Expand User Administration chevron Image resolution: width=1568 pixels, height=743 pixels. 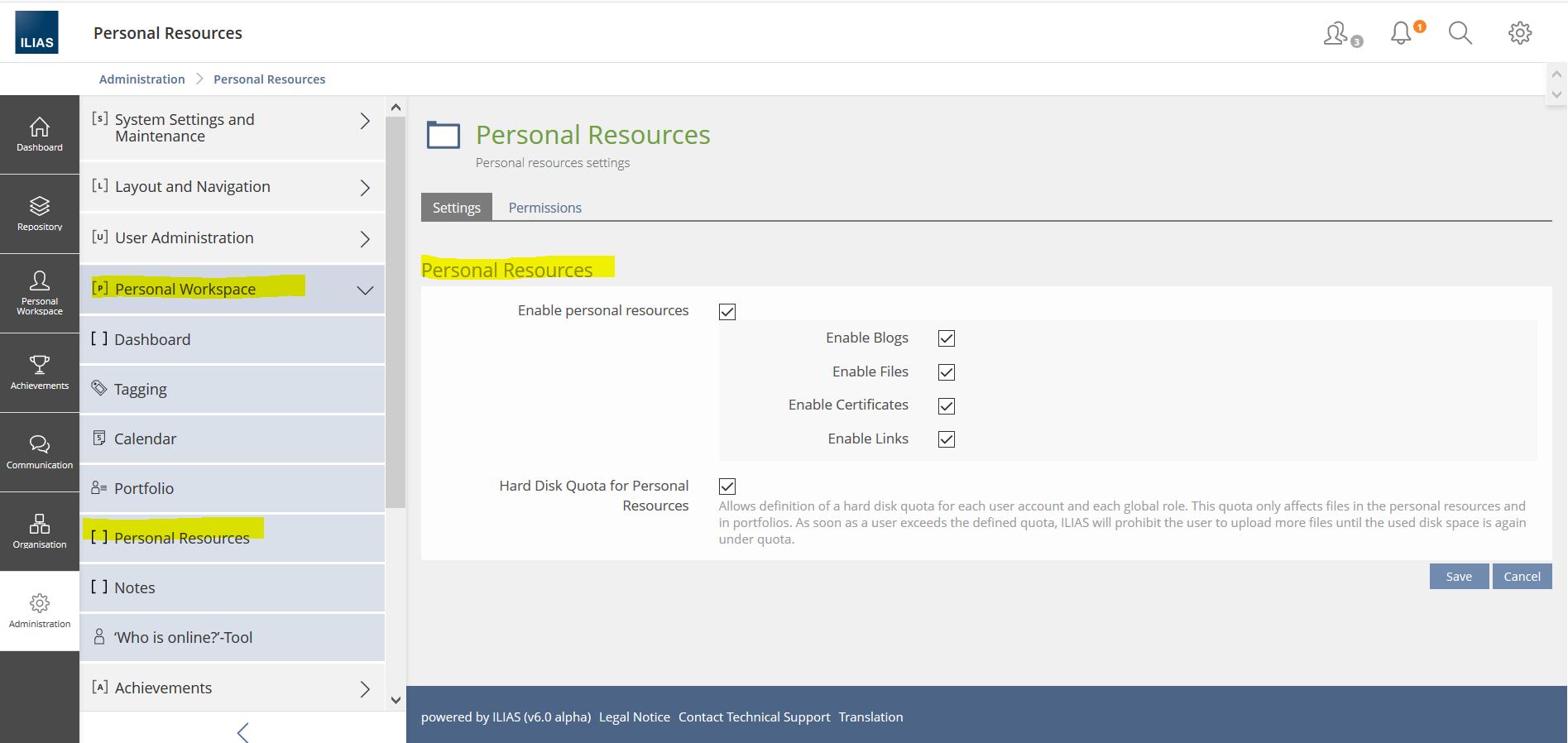365,239
